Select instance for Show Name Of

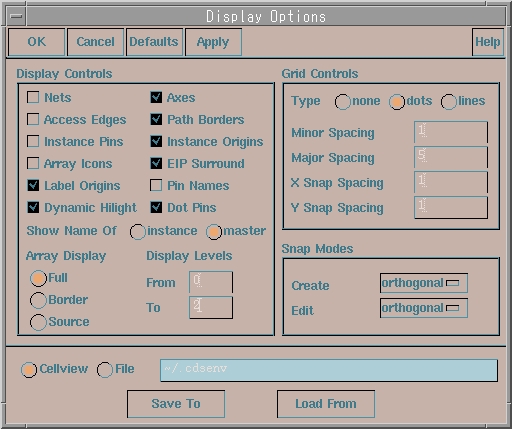137,232
